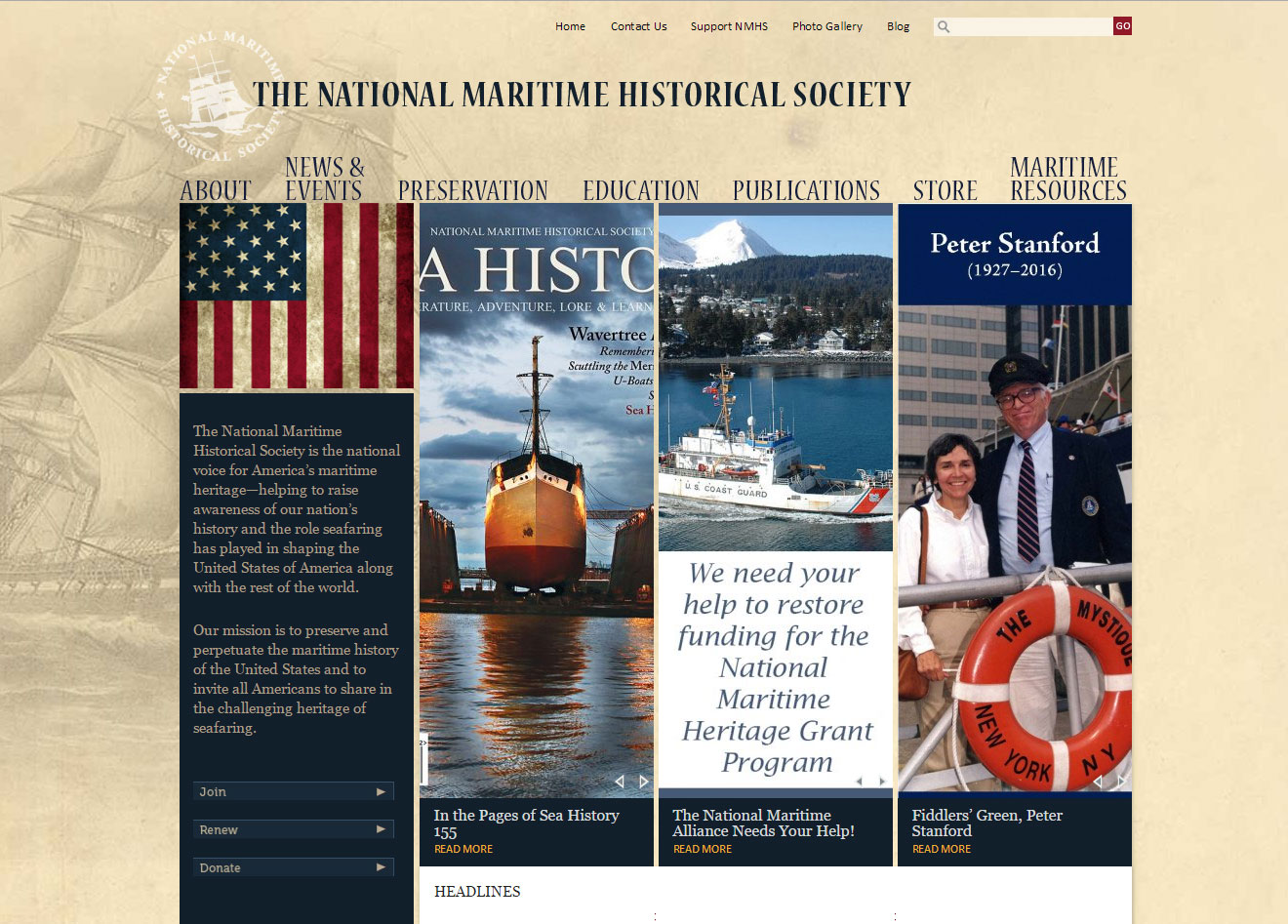The width and height of the screenshot is (1288, 924).
Task: Click the site title The National Maritime Historical Society
Action: click(x=582, y=95)
